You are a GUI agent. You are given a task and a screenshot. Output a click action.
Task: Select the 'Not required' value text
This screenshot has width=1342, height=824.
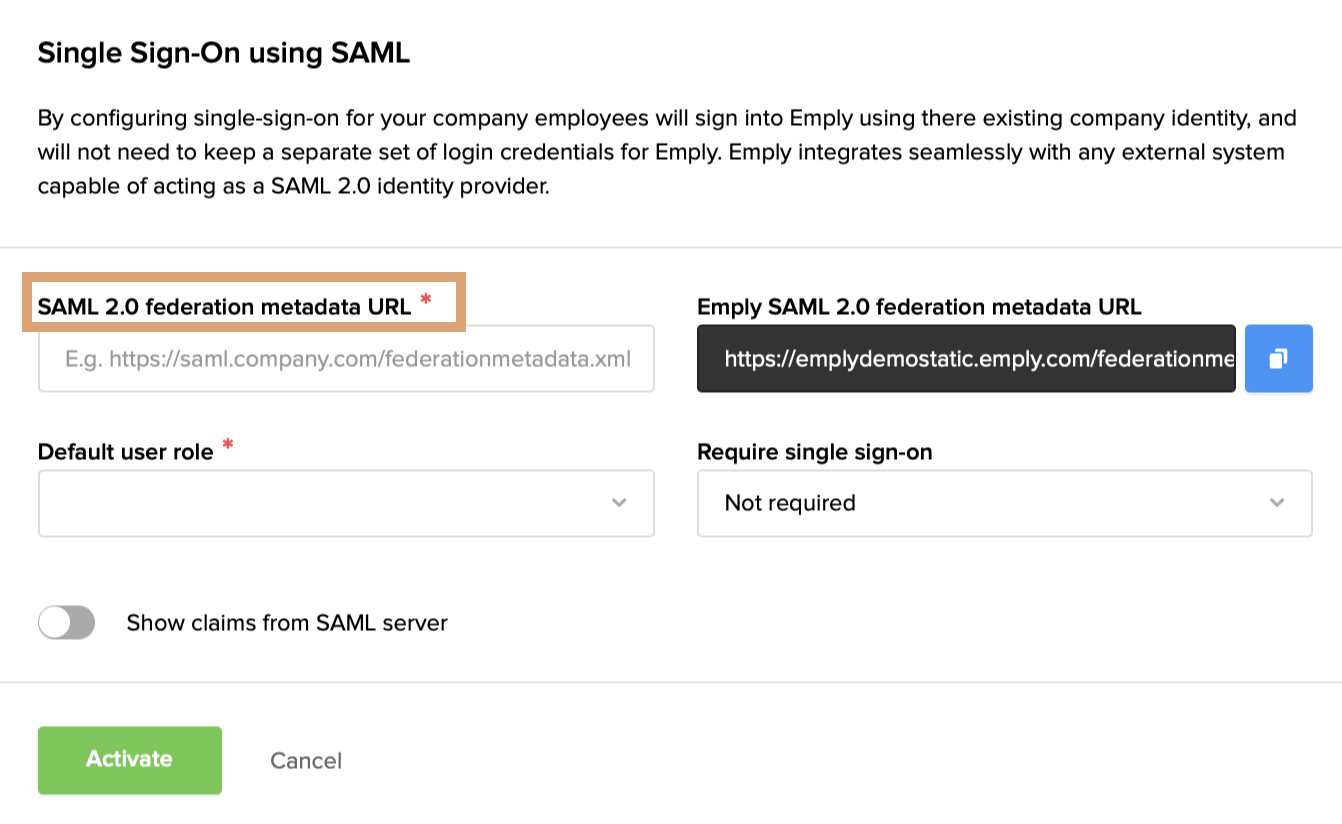click(790, 503)
